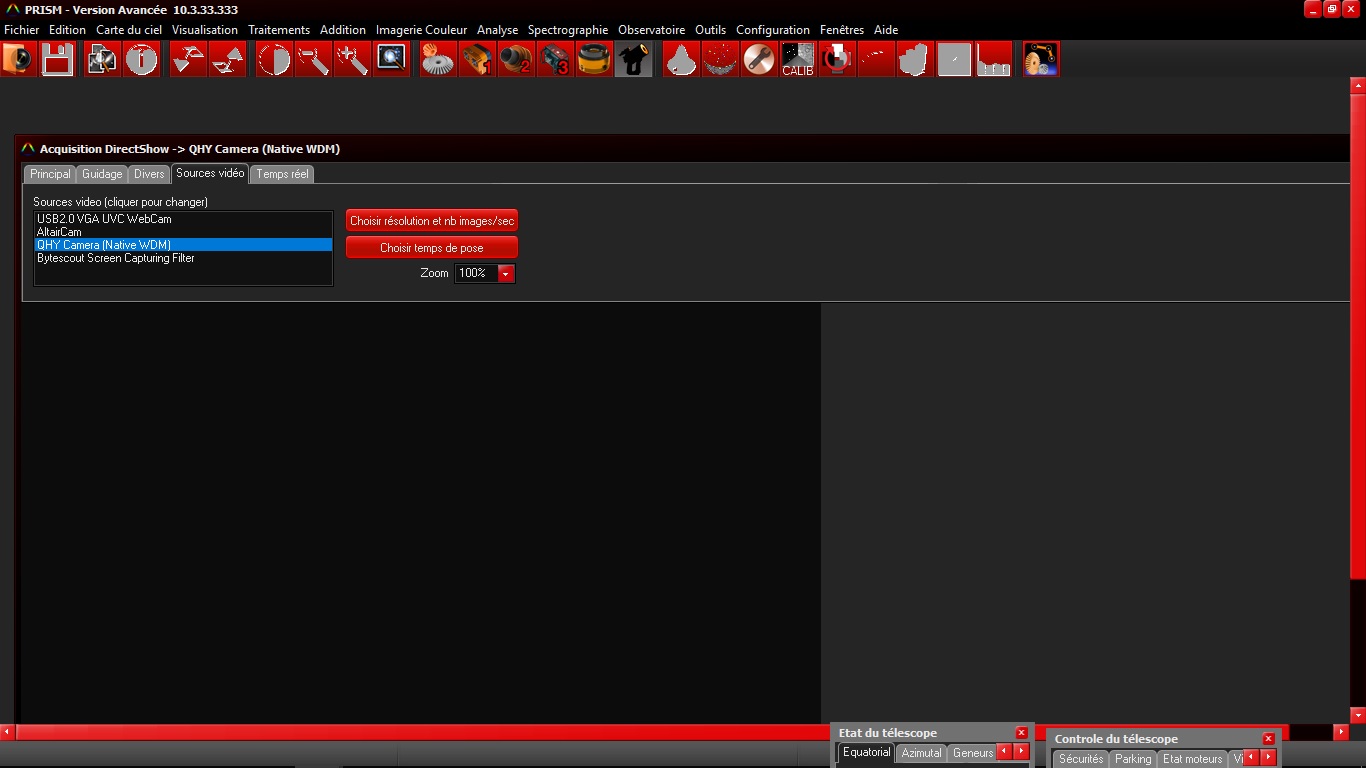
Task: Choose USB2.0 VGA UVC WebCam source
Action: (104, 219)
